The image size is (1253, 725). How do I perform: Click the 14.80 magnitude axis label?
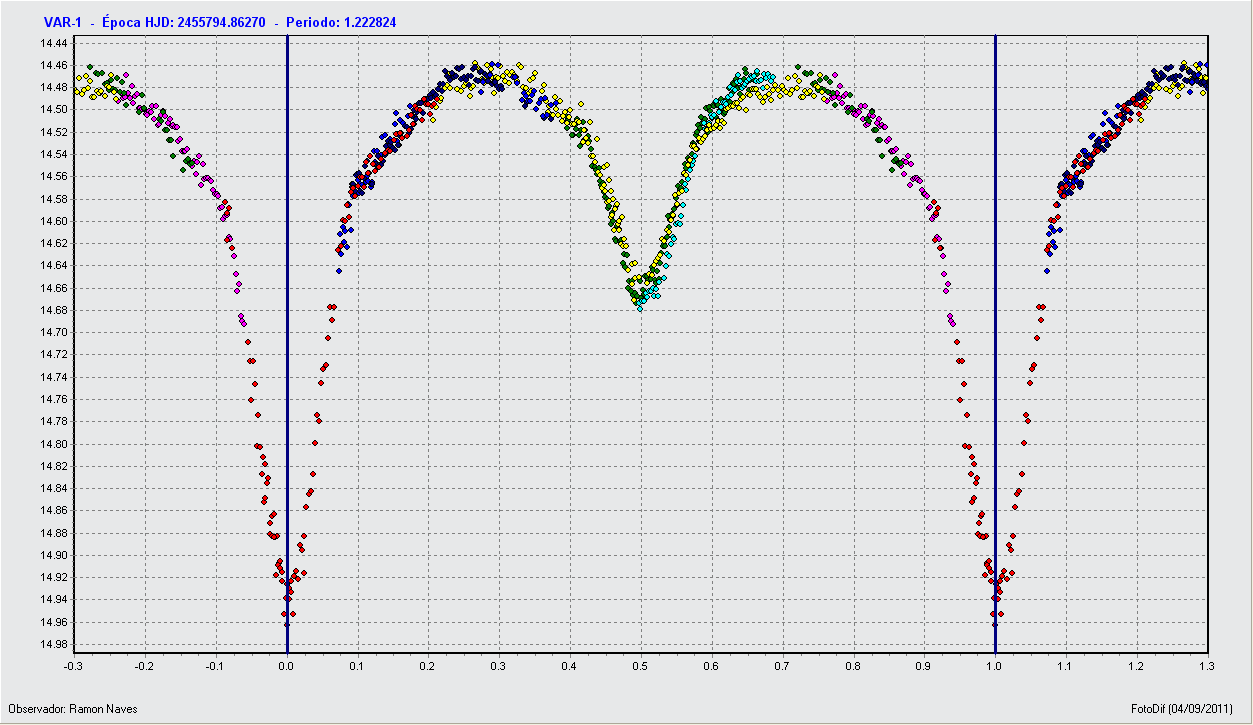54,444
